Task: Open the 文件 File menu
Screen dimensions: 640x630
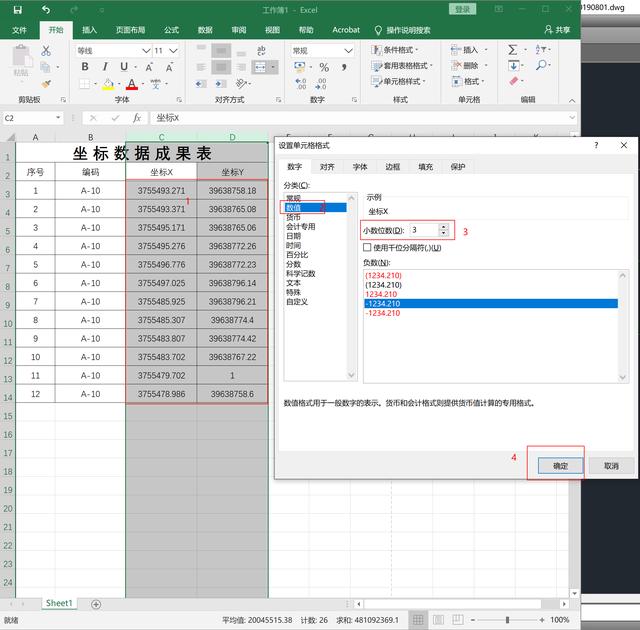Action: coord(19,30)
